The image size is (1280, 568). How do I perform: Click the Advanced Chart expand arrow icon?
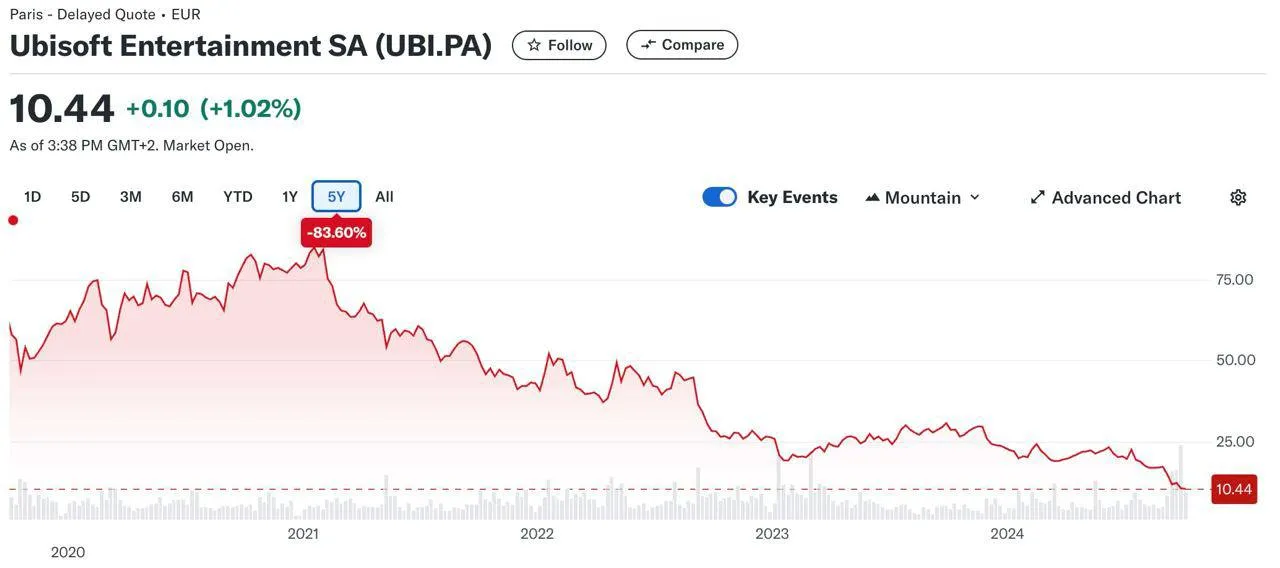click(1038, 198)
